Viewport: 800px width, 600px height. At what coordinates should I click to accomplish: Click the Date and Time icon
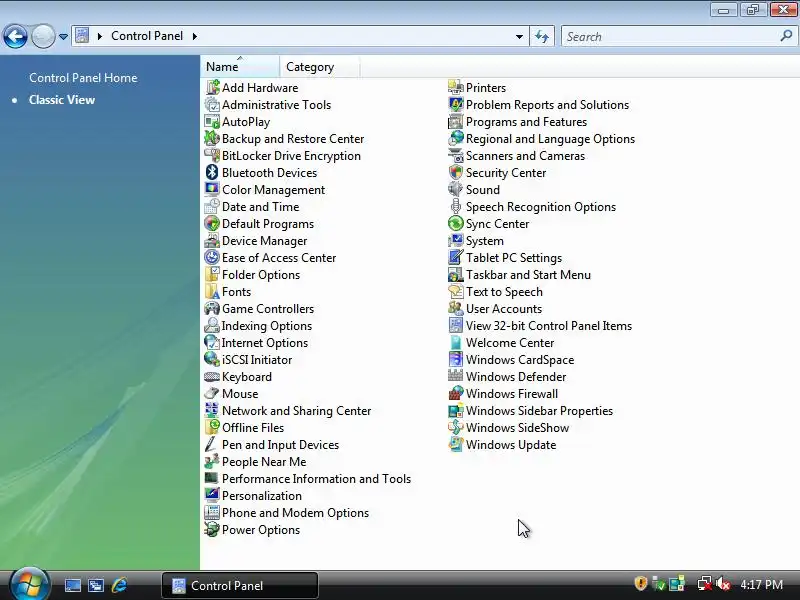coord(212,207)
